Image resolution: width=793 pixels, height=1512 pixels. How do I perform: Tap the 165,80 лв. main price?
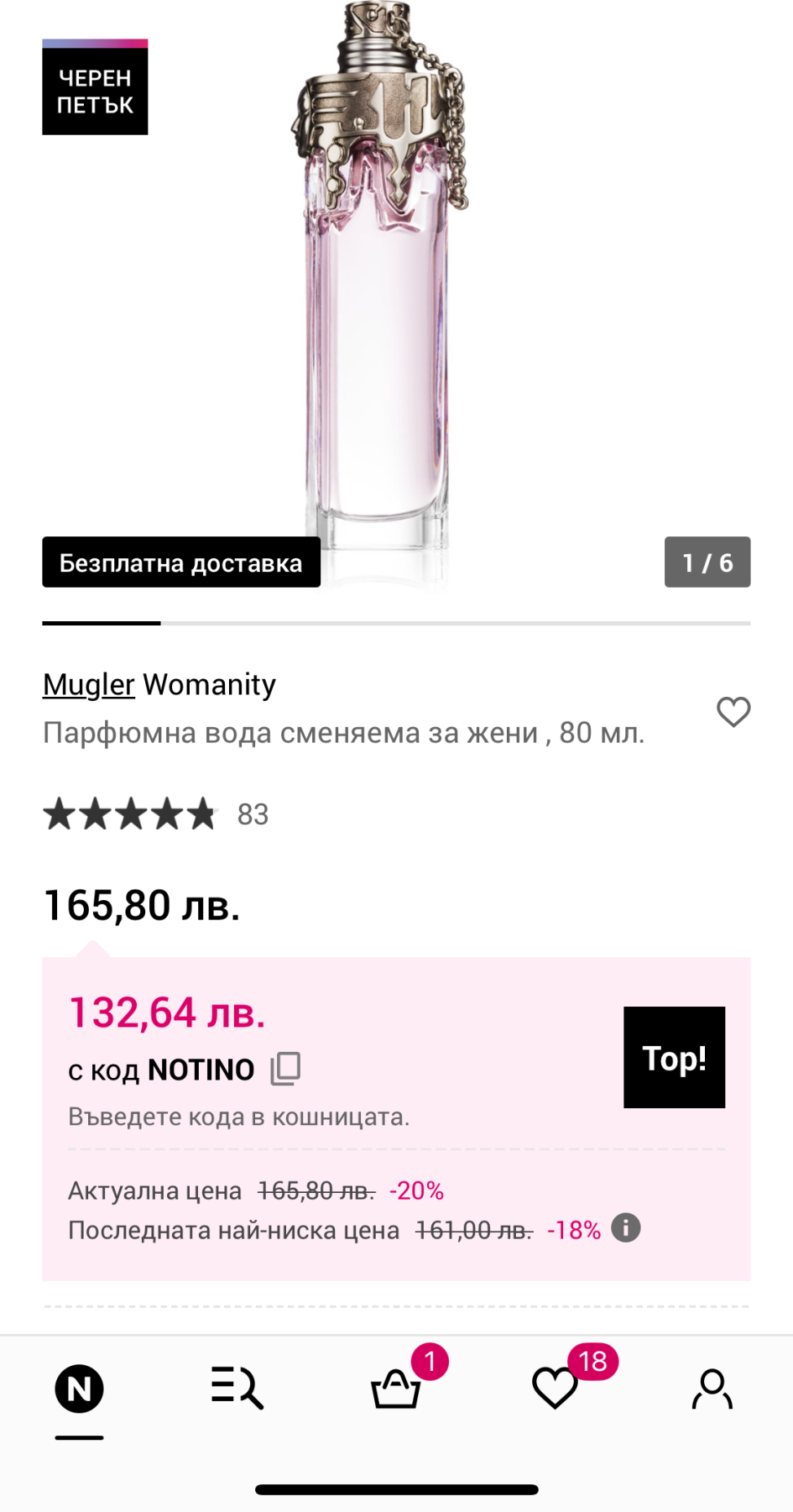(142, 906)
